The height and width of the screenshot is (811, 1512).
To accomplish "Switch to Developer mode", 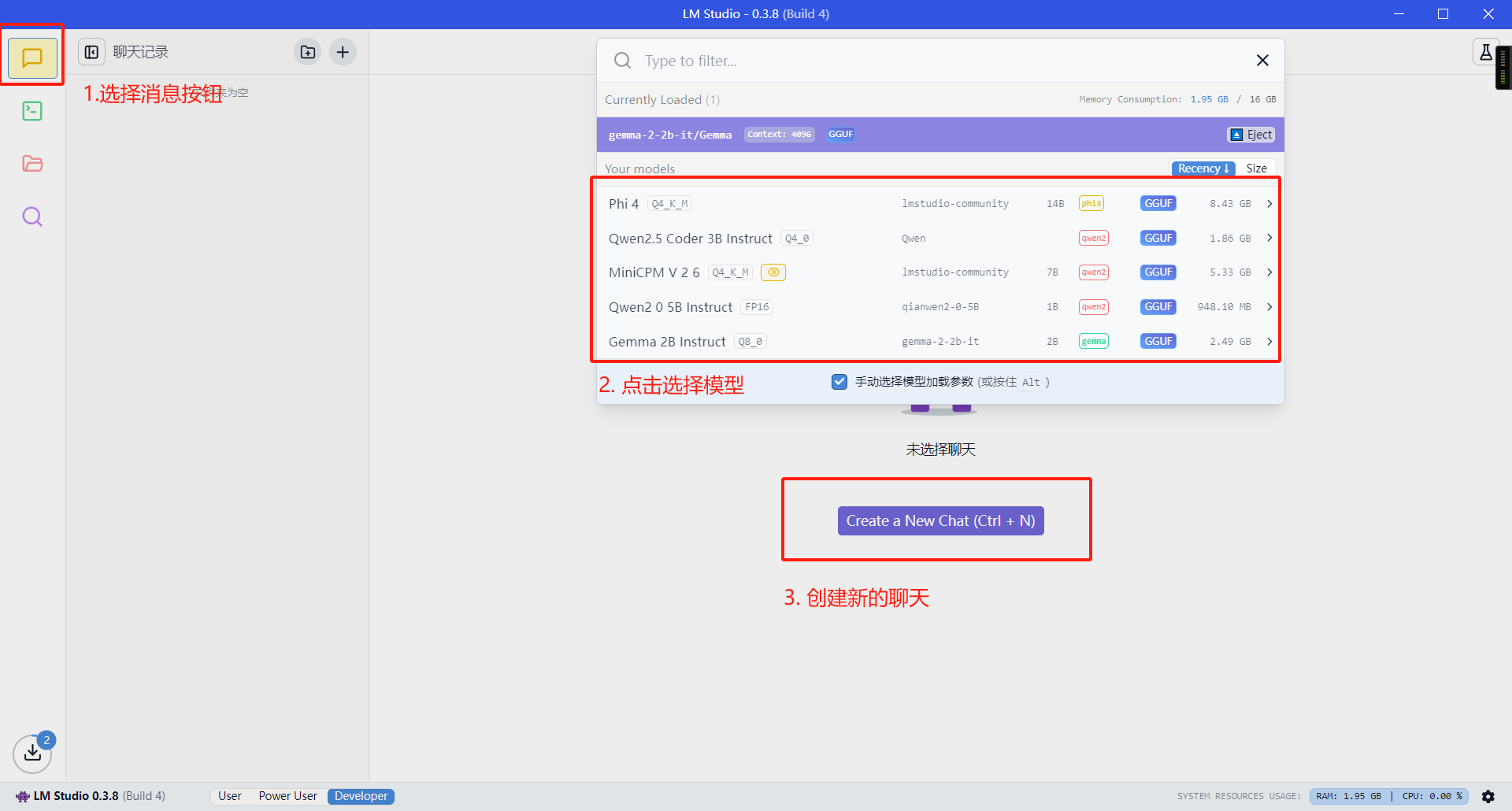I will (361, 796).
